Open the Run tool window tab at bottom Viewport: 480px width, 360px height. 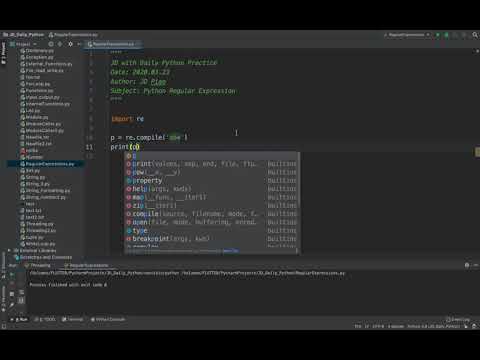19,319
